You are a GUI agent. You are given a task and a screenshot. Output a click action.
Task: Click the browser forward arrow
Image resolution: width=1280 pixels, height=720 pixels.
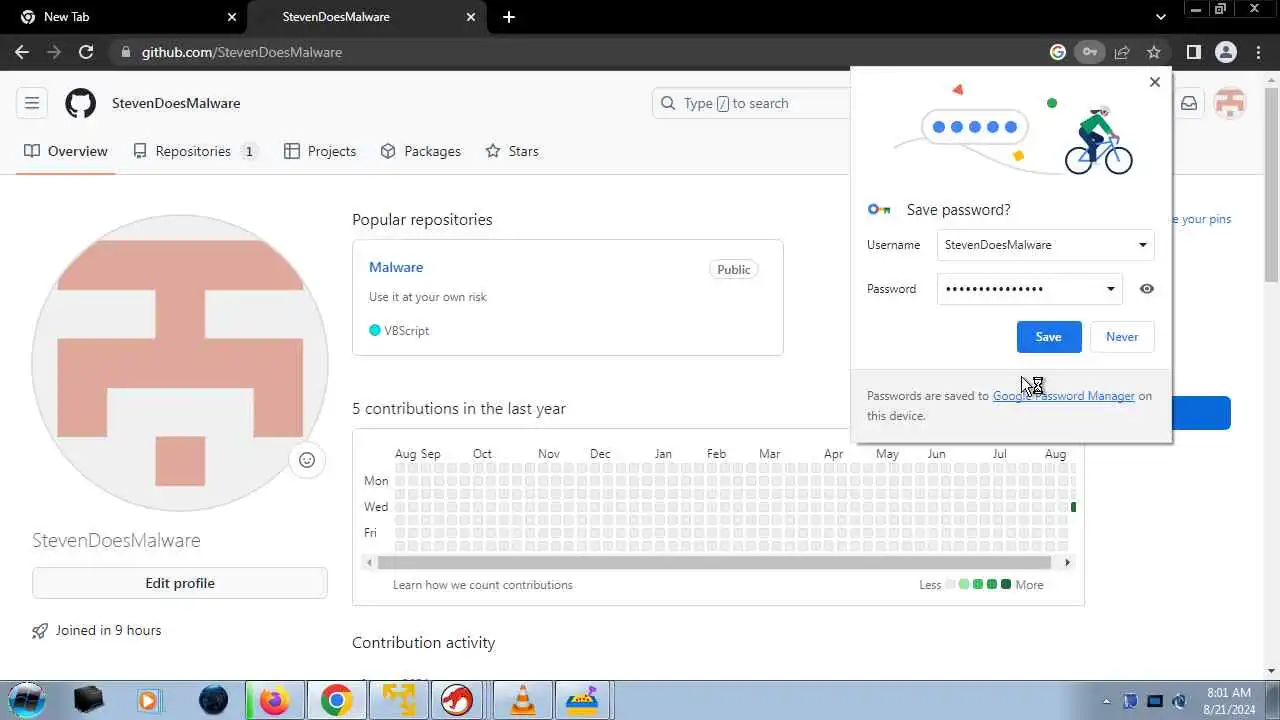coord(54,52)
